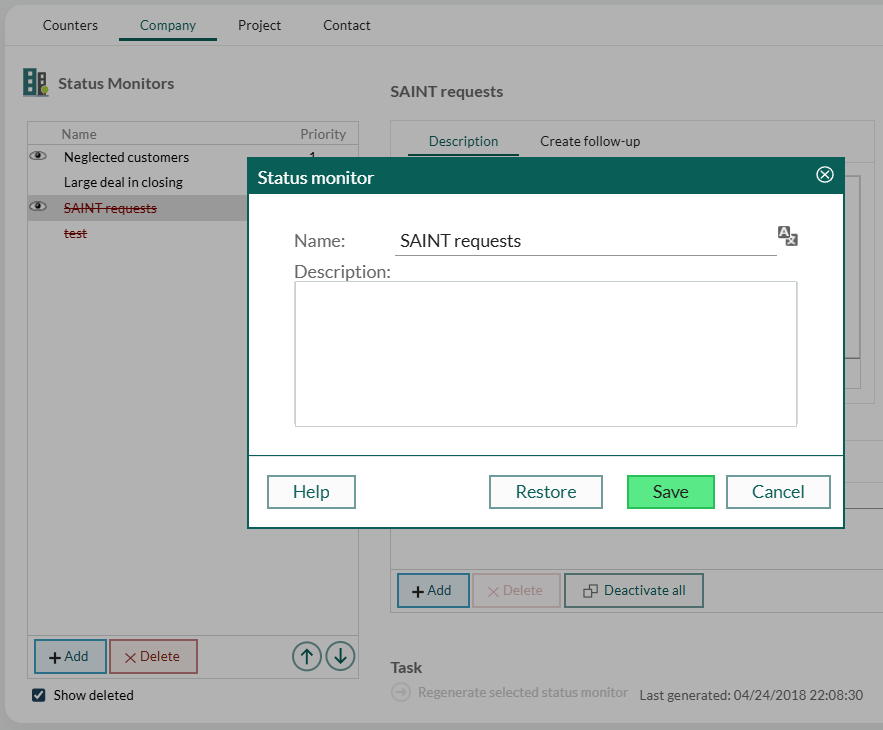
Task: Click the Restore button
Action: coord(546,492)
